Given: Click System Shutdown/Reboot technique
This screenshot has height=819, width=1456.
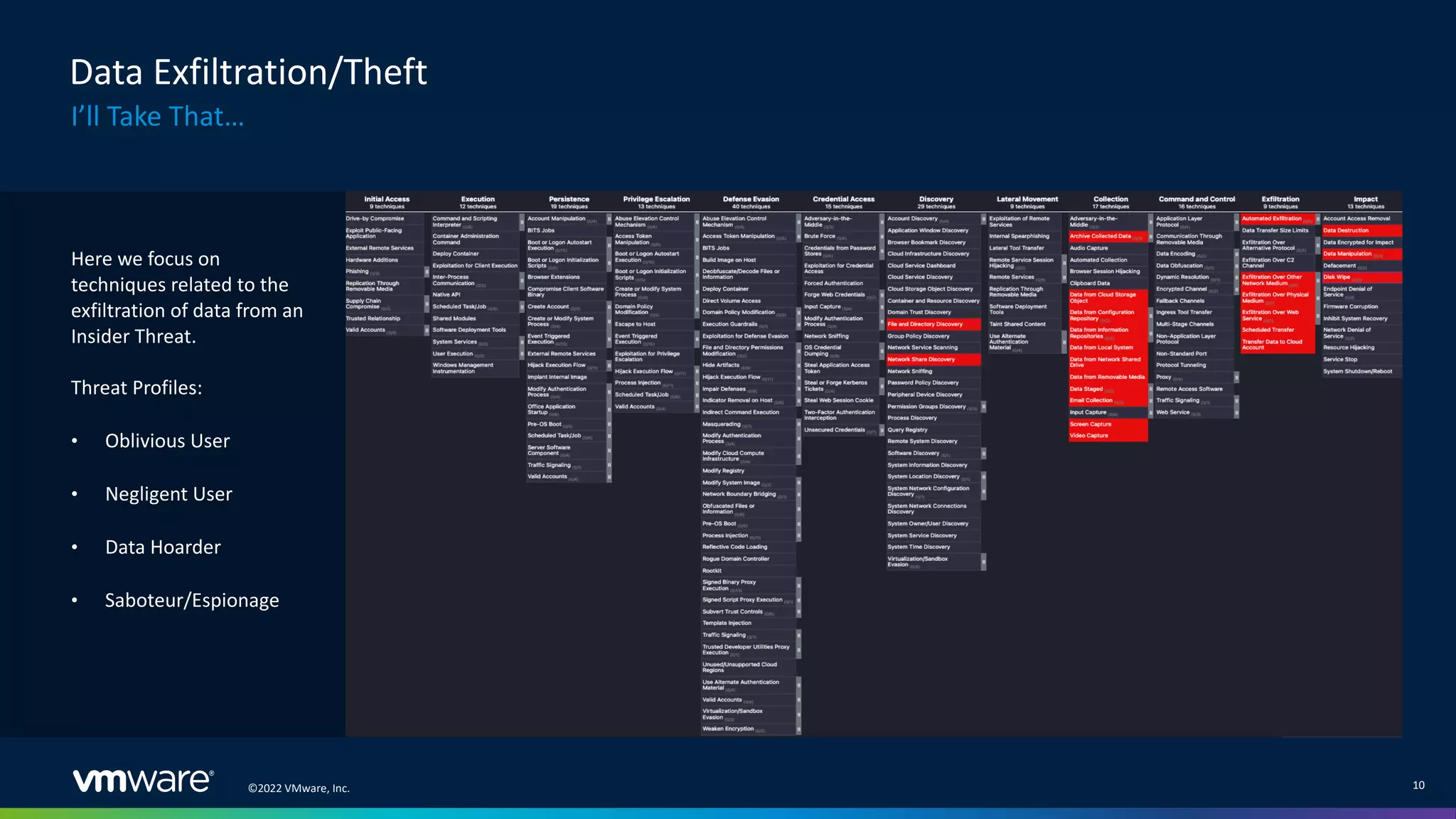Looking at the screenshot, I should [1362, 371].
